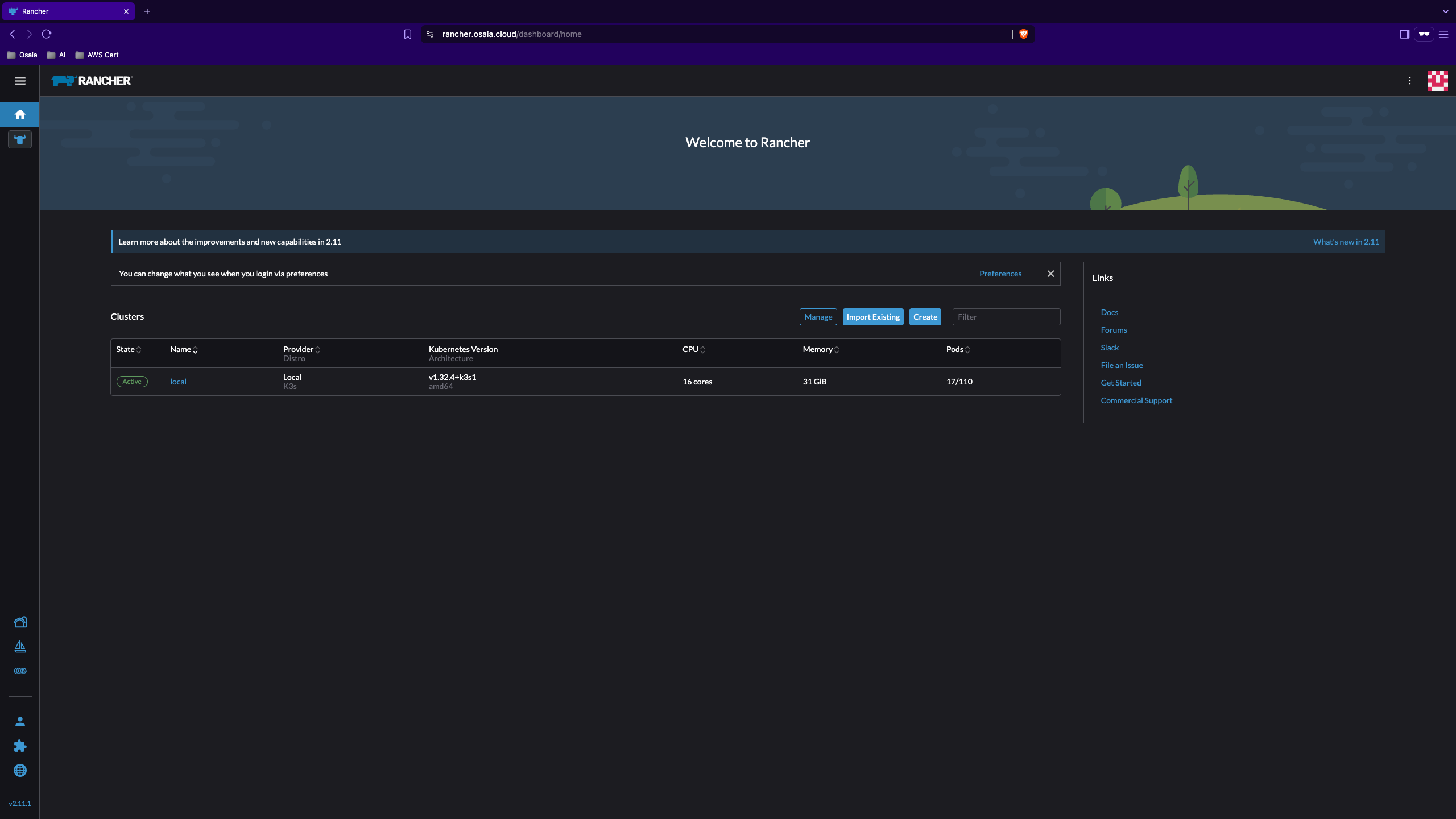This screenshot has height=819, width=1456.
Task: Open the AI bookmarks folder
Action: click(56, 55)
